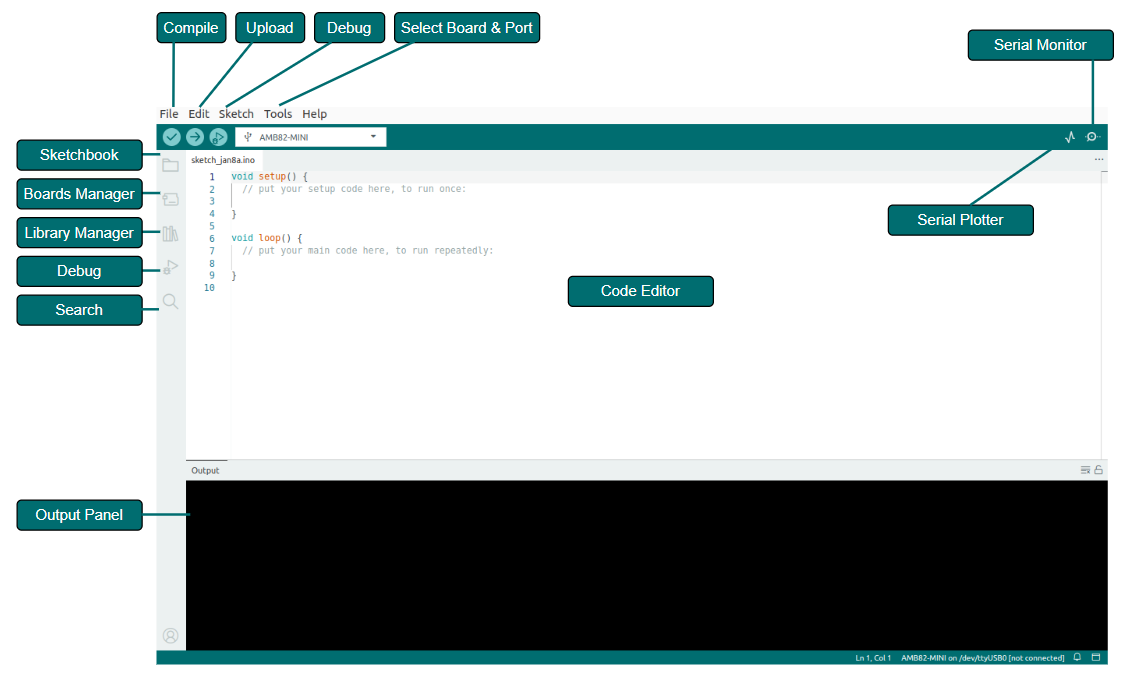
Task: Click the closing brace on line 9
Action: pos(233,275)
